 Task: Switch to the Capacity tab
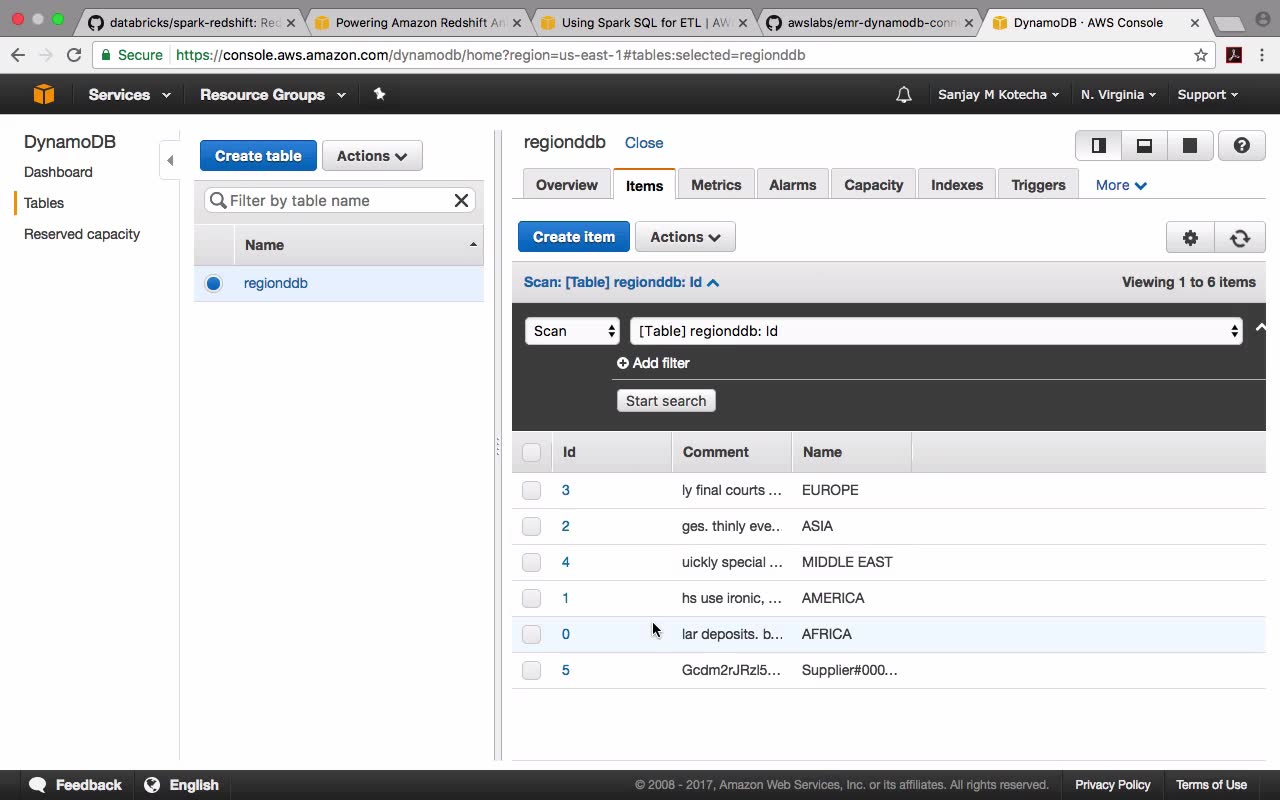click(874, 185)
